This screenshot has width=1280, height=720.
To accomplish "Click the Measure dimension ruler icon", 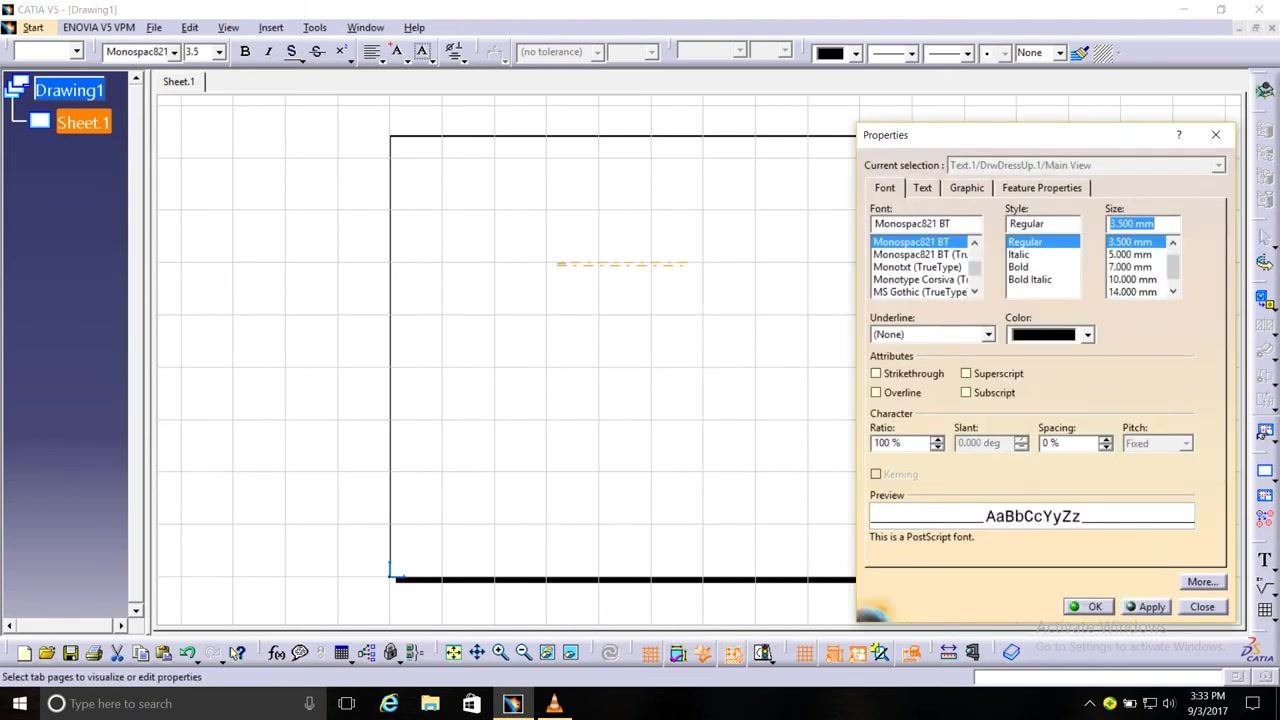I will click(949, 653).
